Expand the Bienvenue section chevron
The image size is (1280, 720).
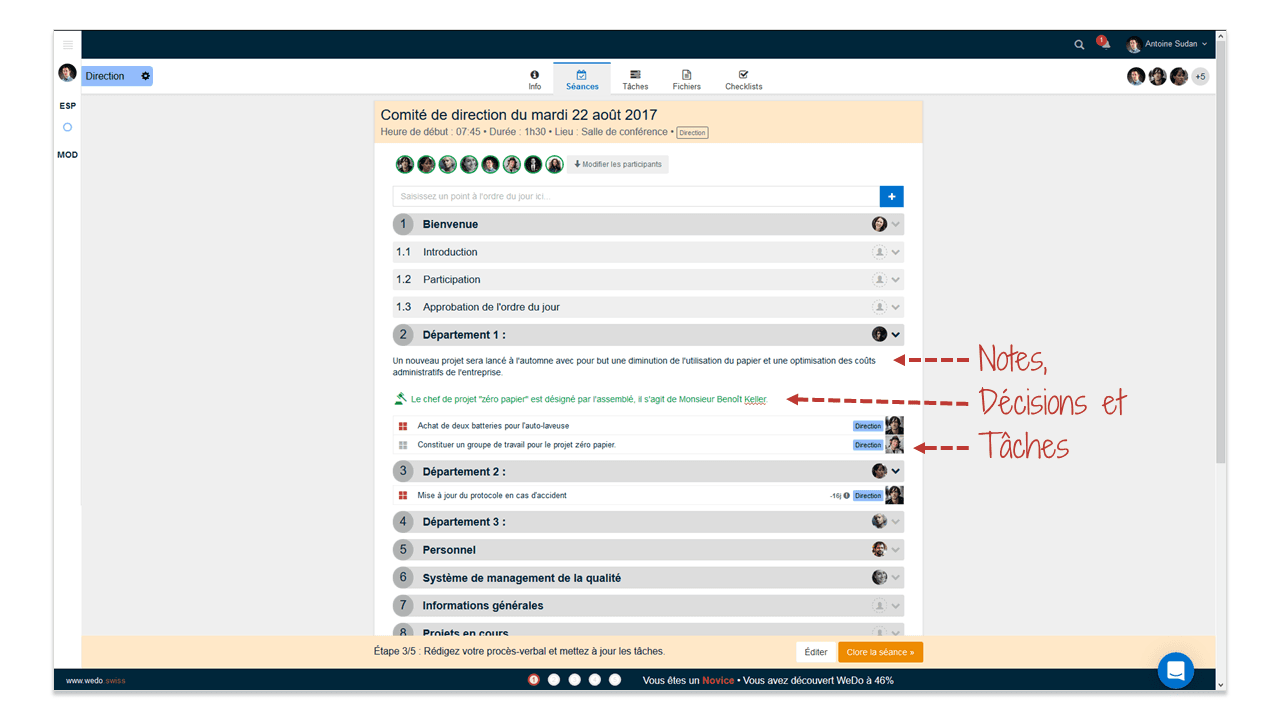(x=896, y=225)
